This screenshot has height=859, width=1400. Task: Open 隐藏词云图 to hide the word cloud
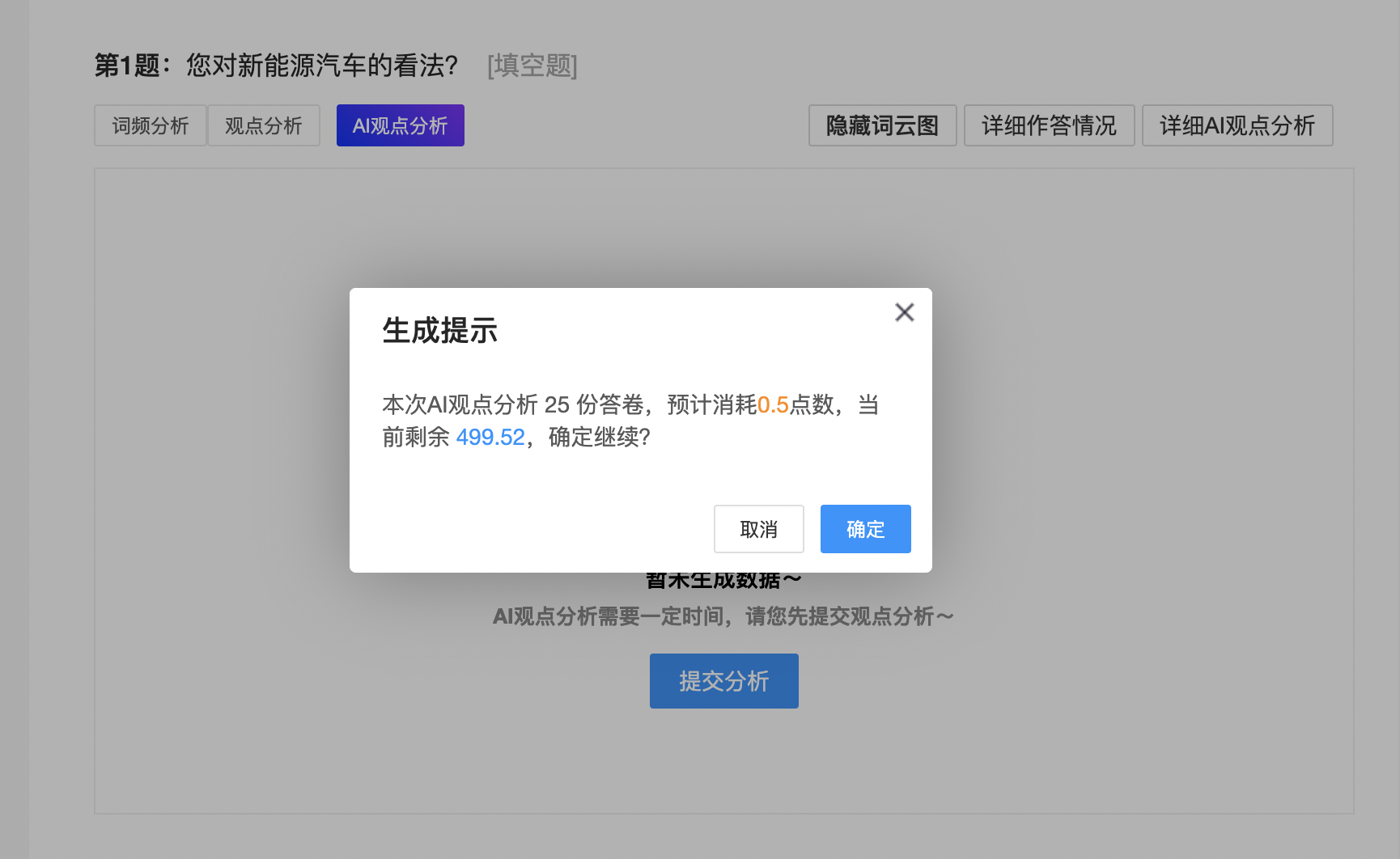tap(881, 125)
